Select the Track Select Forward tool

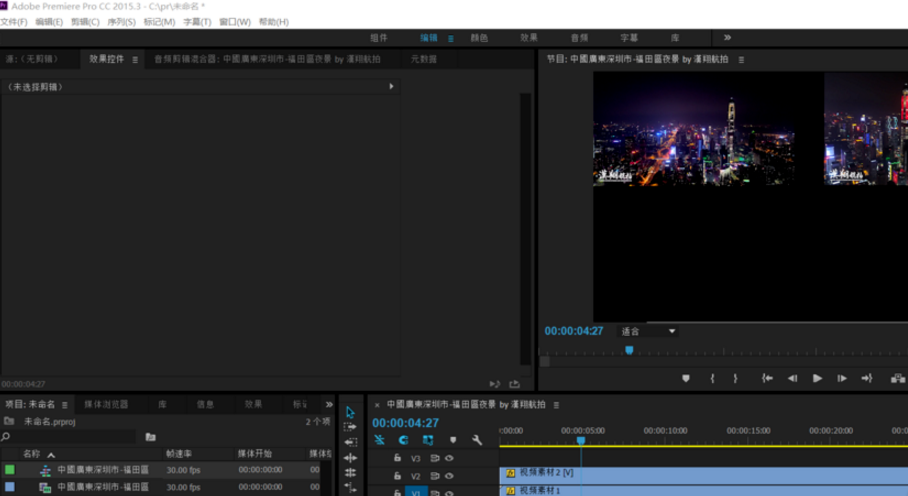point(350,427)
